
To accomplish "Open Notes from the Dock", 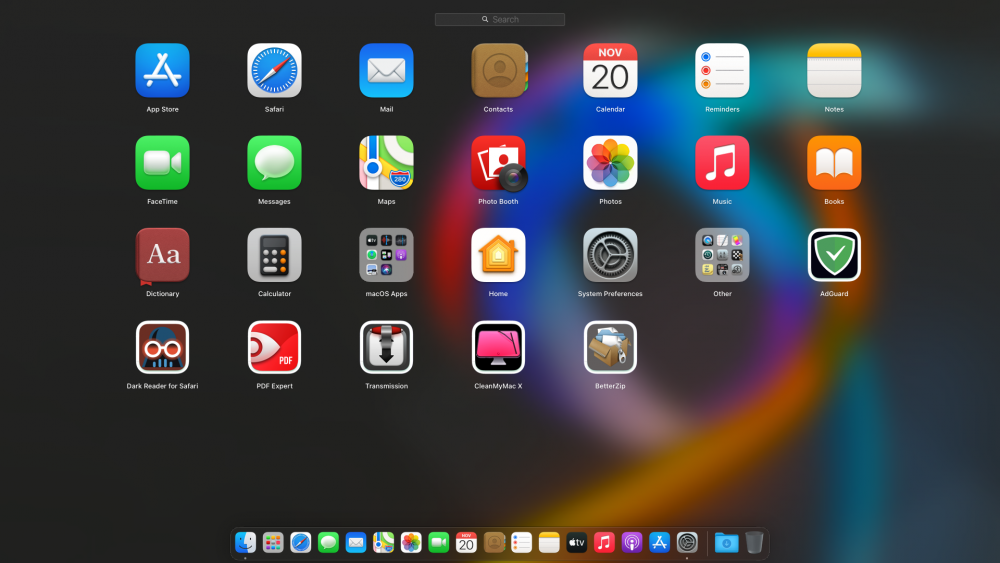I will [x=549, y=543].
